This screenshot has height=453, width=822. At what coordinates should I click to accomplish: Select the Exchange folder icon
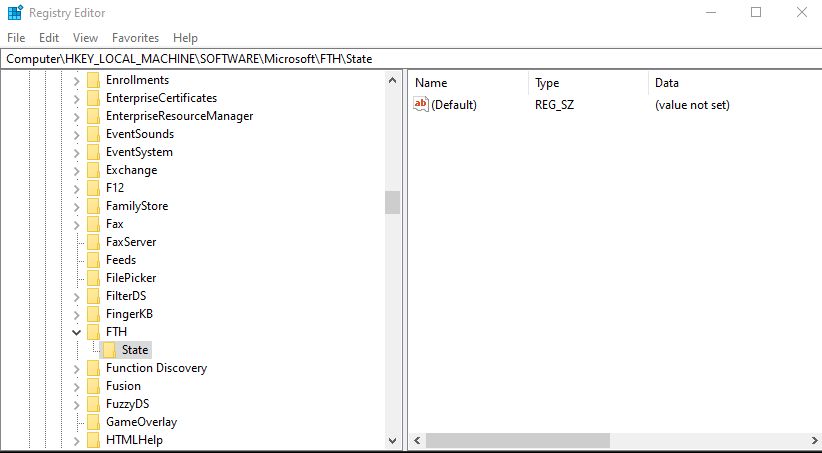click(x=93, y=170)
